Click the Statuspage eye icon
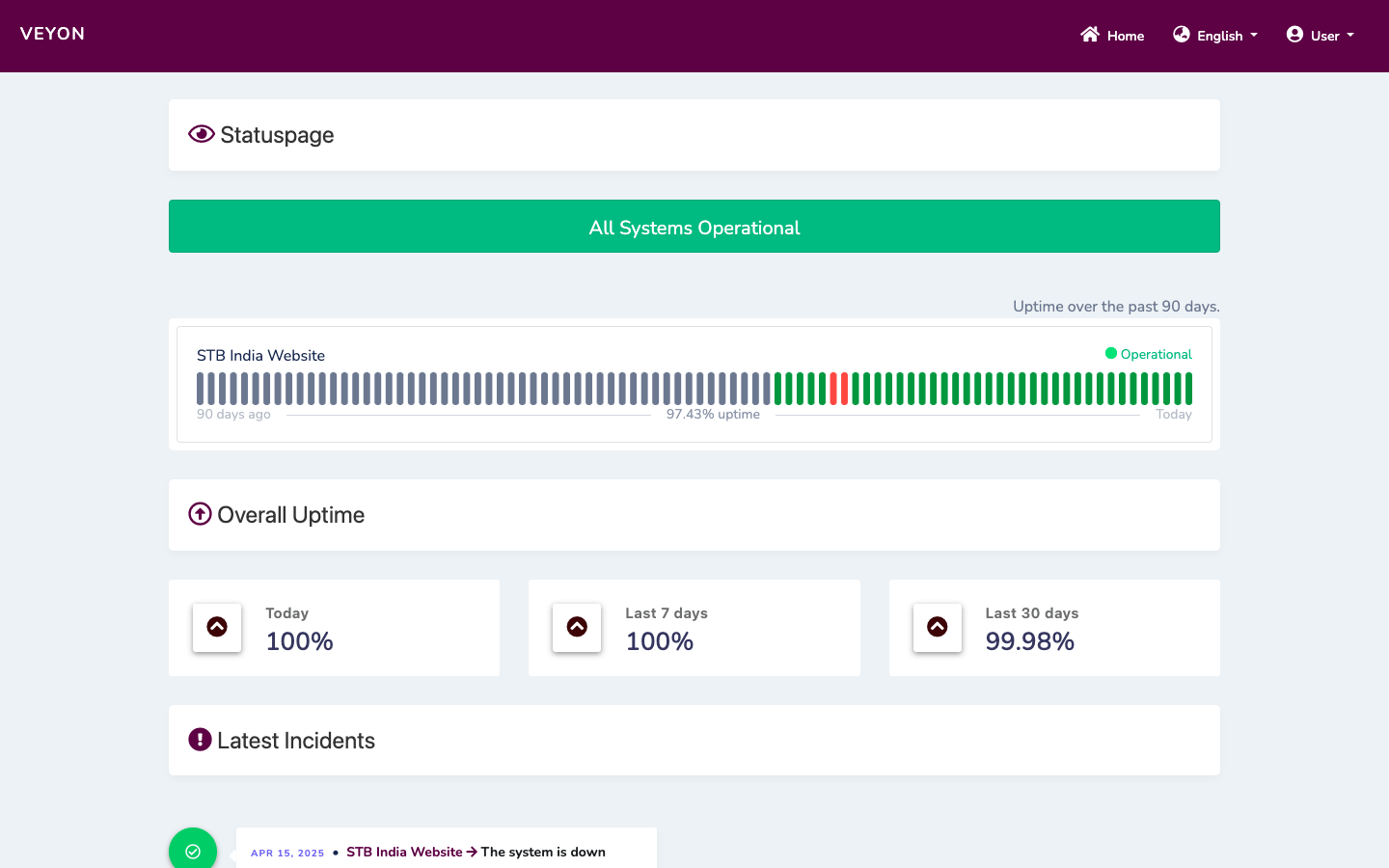This screenshot has width=1389, height=868. click(201, 134)
